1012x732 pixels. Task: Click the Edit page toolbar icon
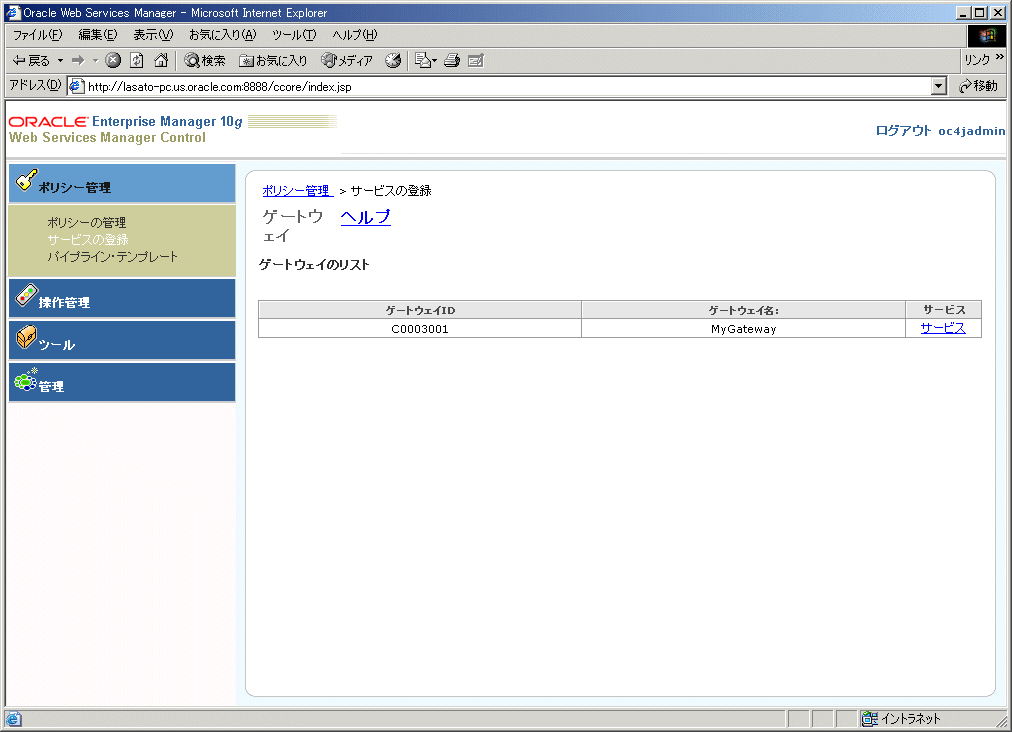(476, 61)
